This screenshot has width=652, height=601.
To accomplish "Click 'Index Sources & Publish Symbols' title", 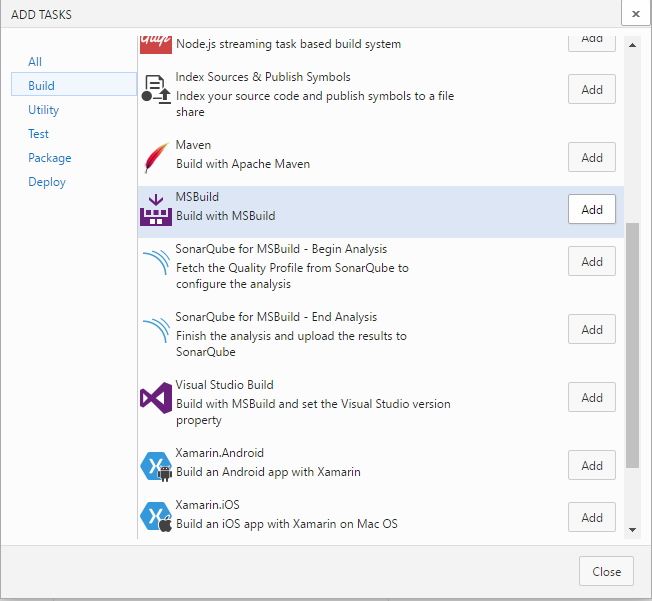I will pyautogui.click(x=263, y=77).
